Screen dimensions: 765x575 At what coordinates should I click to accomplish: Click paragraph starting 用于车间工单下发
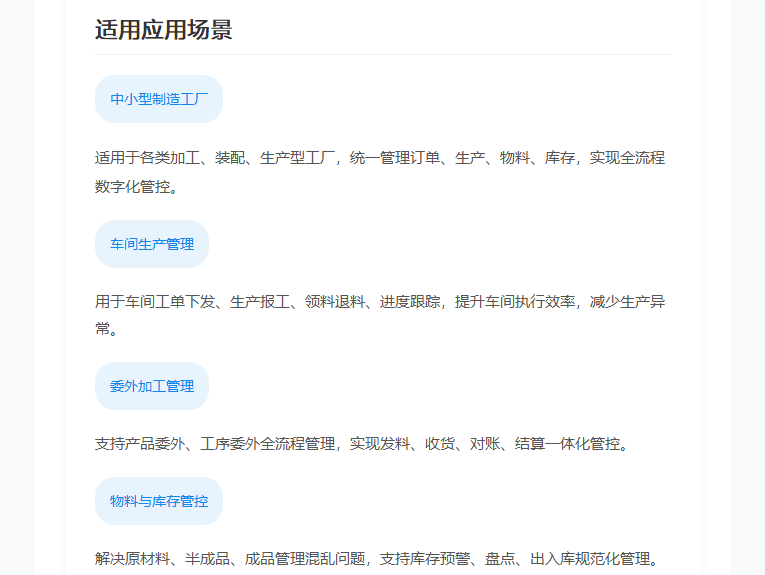(380, 315)
